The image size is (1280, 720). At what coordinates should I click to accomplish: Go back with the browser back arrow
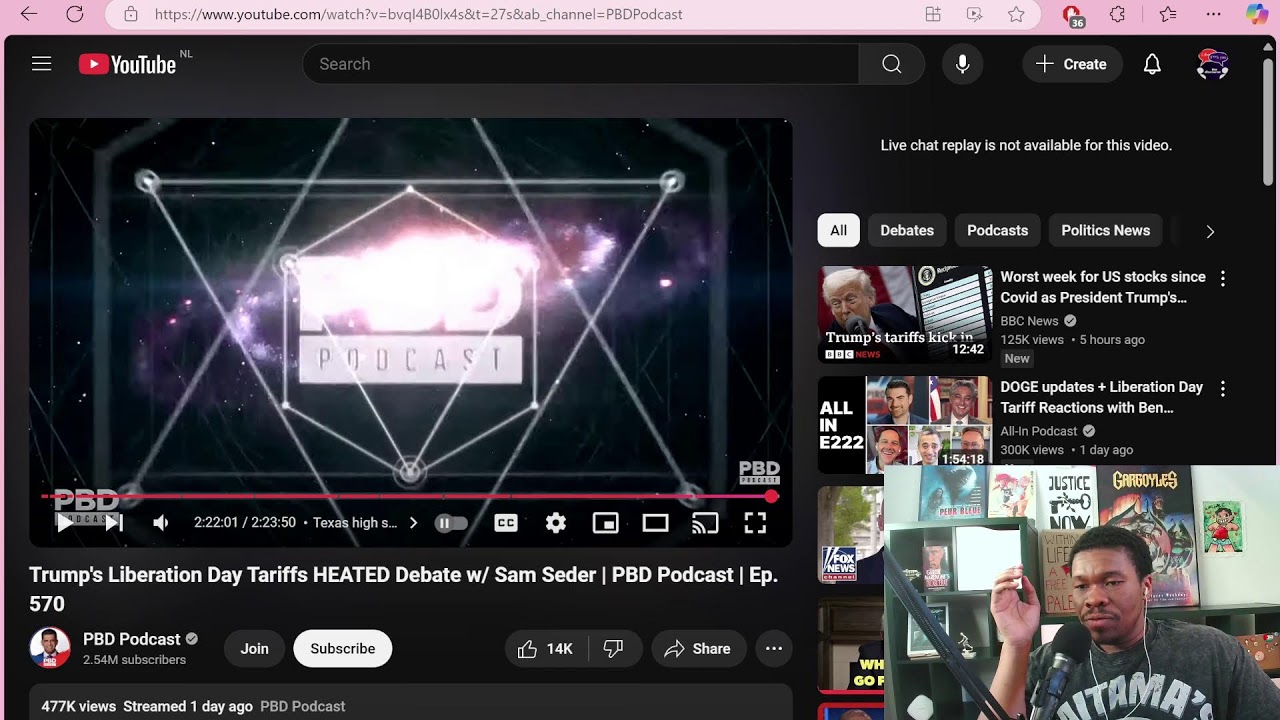point(28,14)
